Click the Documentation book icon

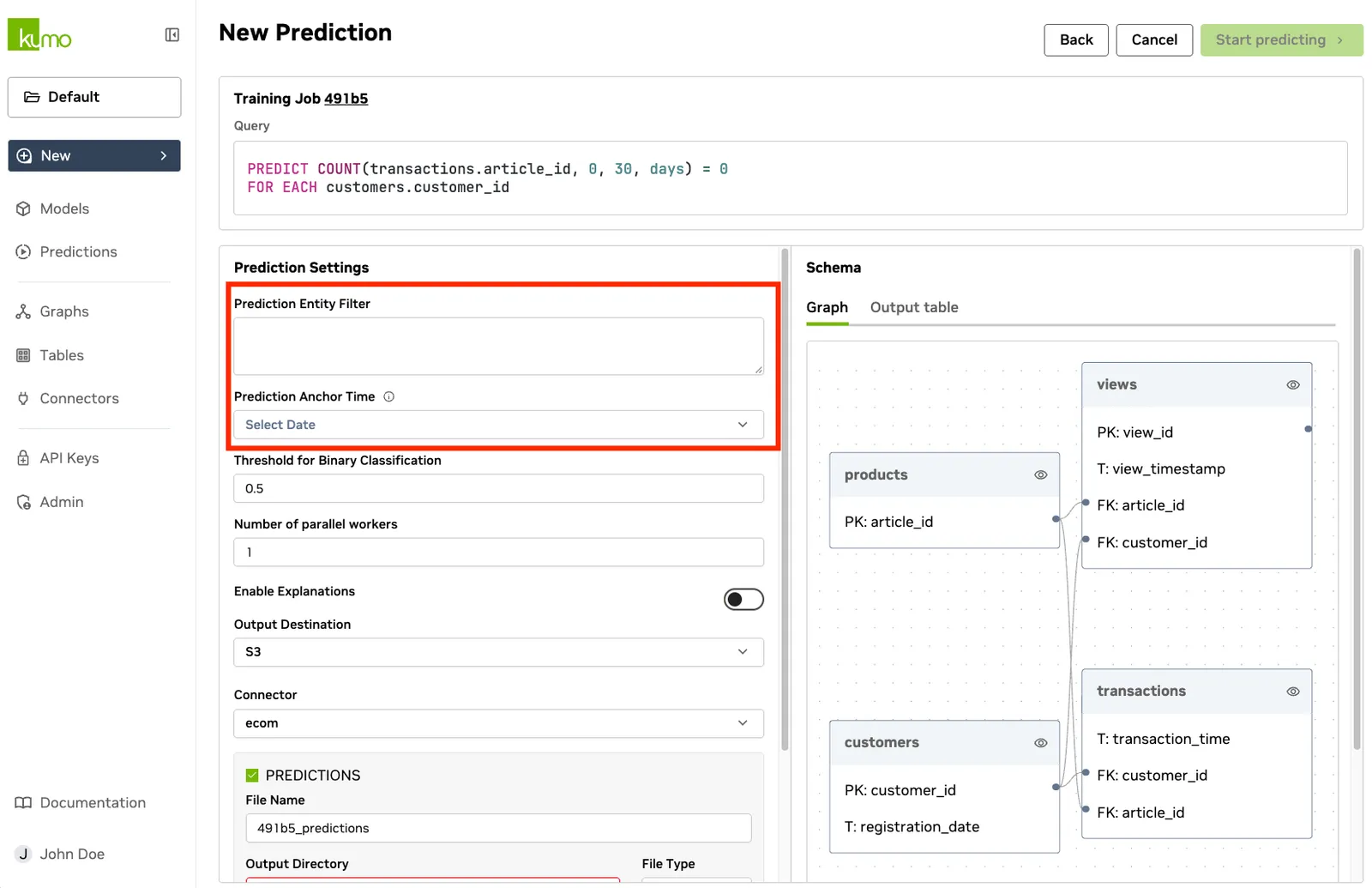pos(23,803)
